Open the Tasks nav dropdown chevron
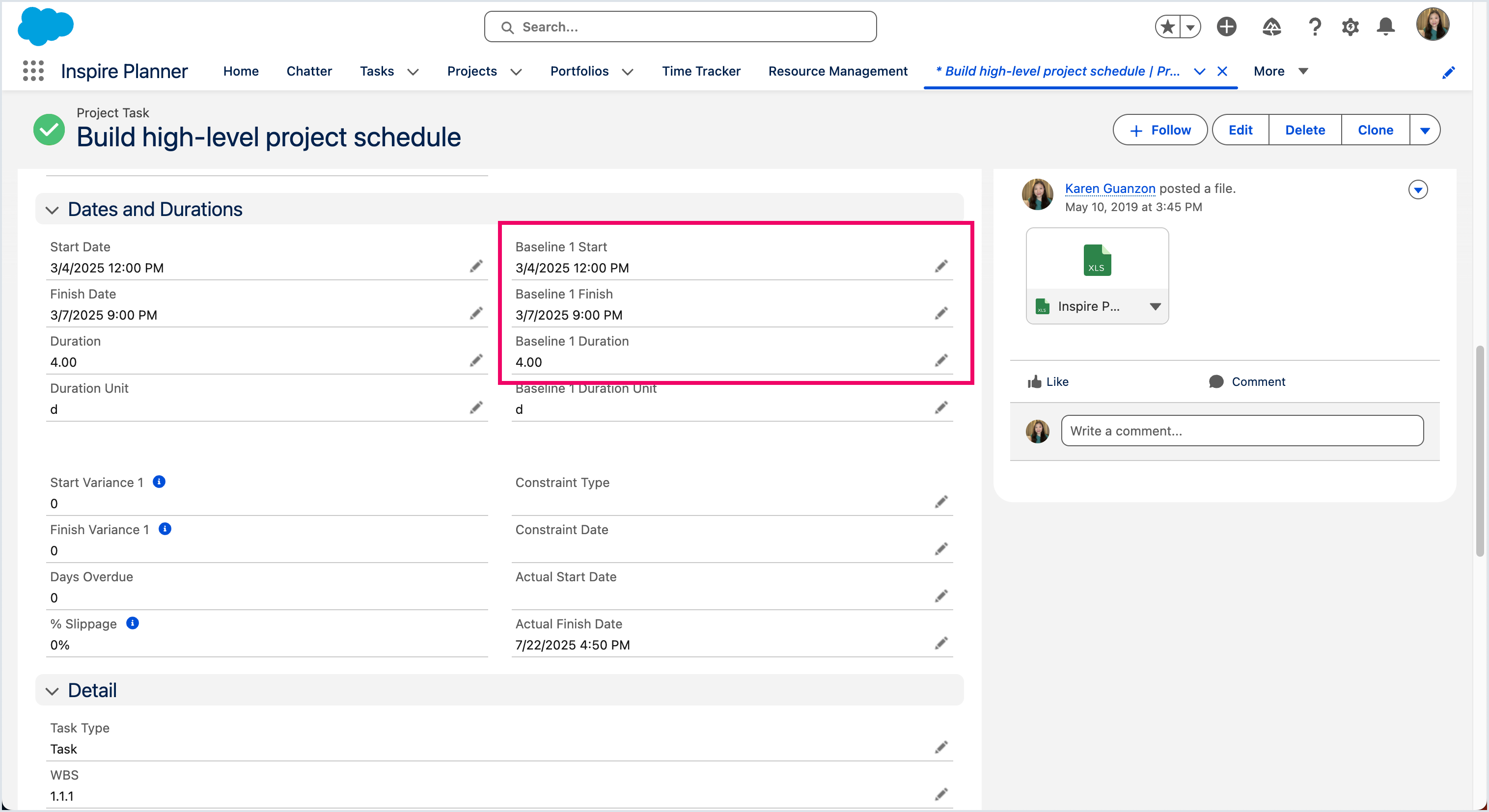The image size is (1489, 812). pos(413,72)
